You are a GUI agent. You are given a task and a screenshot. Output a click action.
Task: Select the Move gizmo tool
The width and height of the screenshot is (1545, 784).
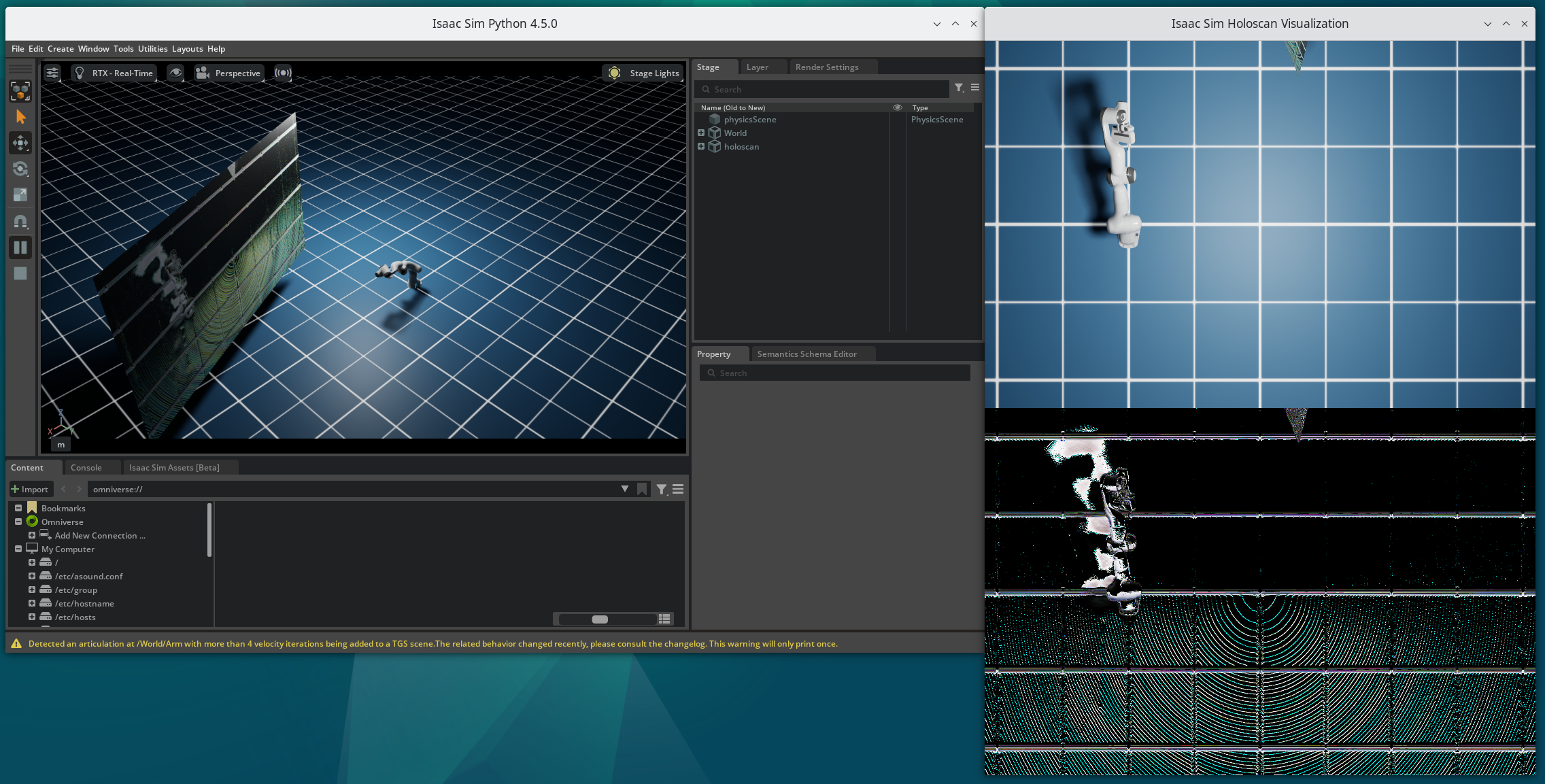point(20,143)
